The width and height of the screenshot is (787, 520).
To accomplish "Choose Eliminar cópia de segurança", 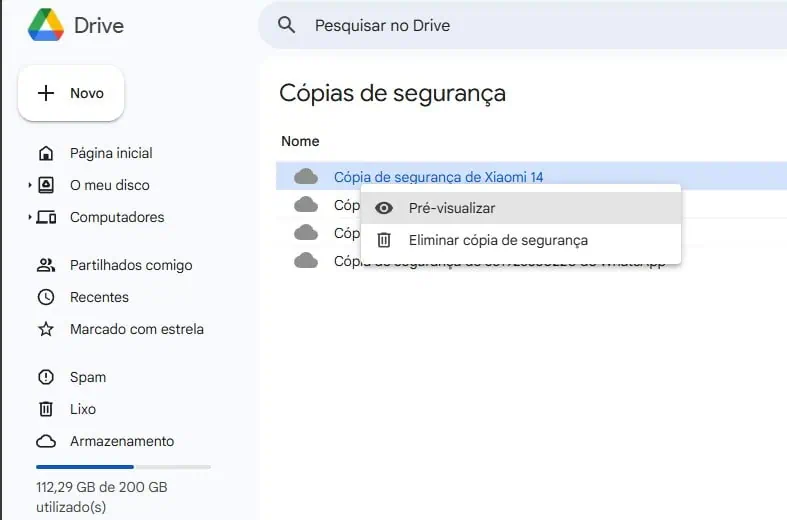I will [521, 240].
